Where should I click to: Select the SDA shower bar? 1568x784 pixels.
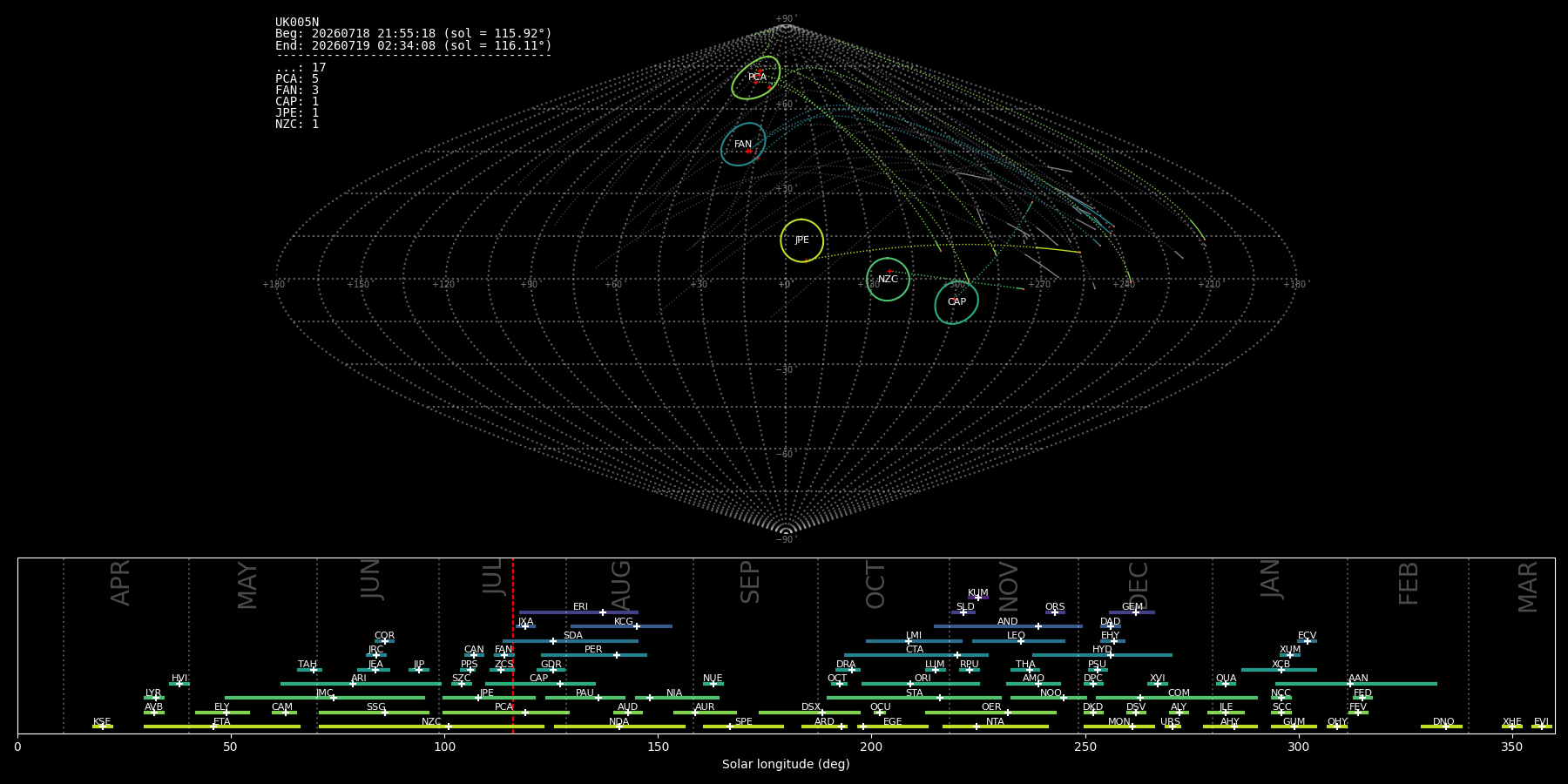coord(571,641)
